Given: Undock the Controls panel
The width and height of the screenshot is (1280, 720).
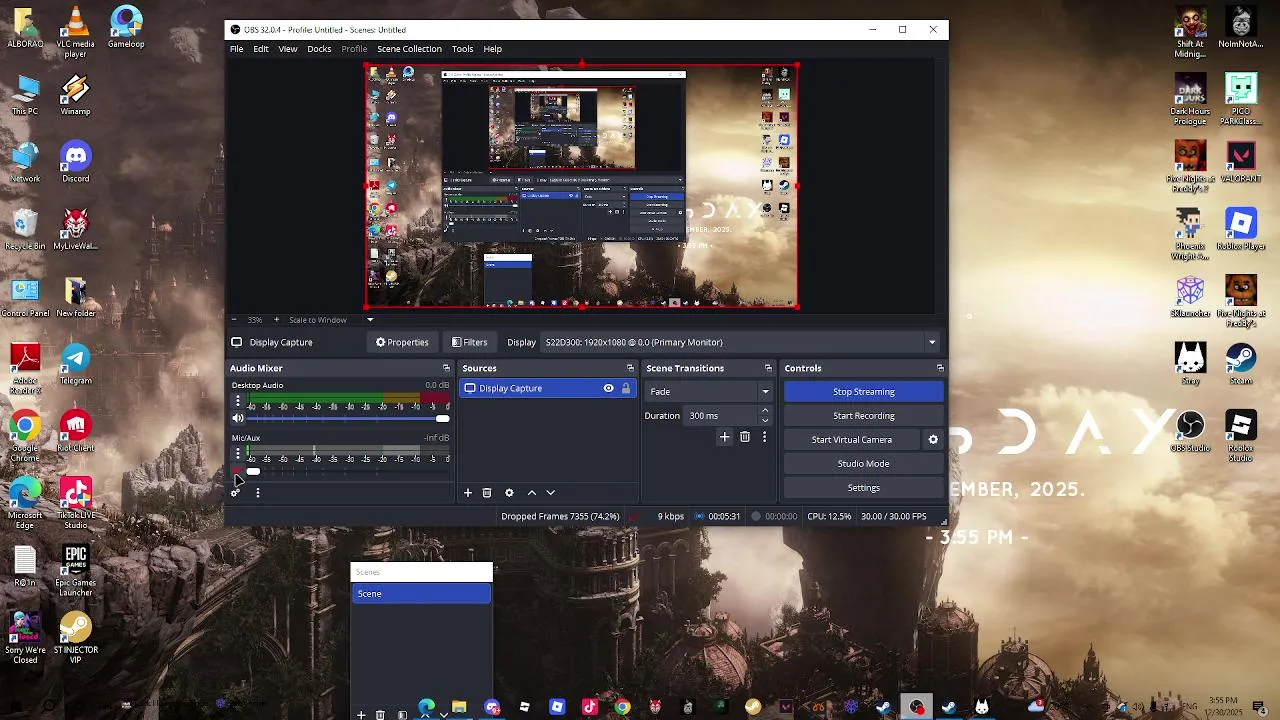Looking at the screenshot, I should pyautogui.click(x=940, y=368).
